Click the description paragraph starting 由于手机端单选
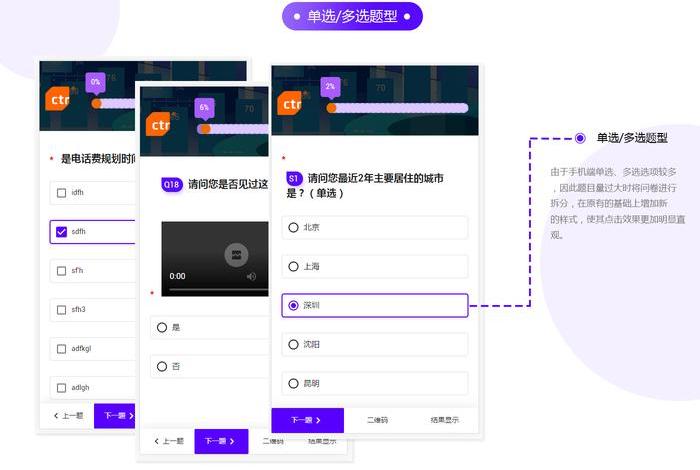The width and height of the screenshot is (700, 470). click(617, 204)
